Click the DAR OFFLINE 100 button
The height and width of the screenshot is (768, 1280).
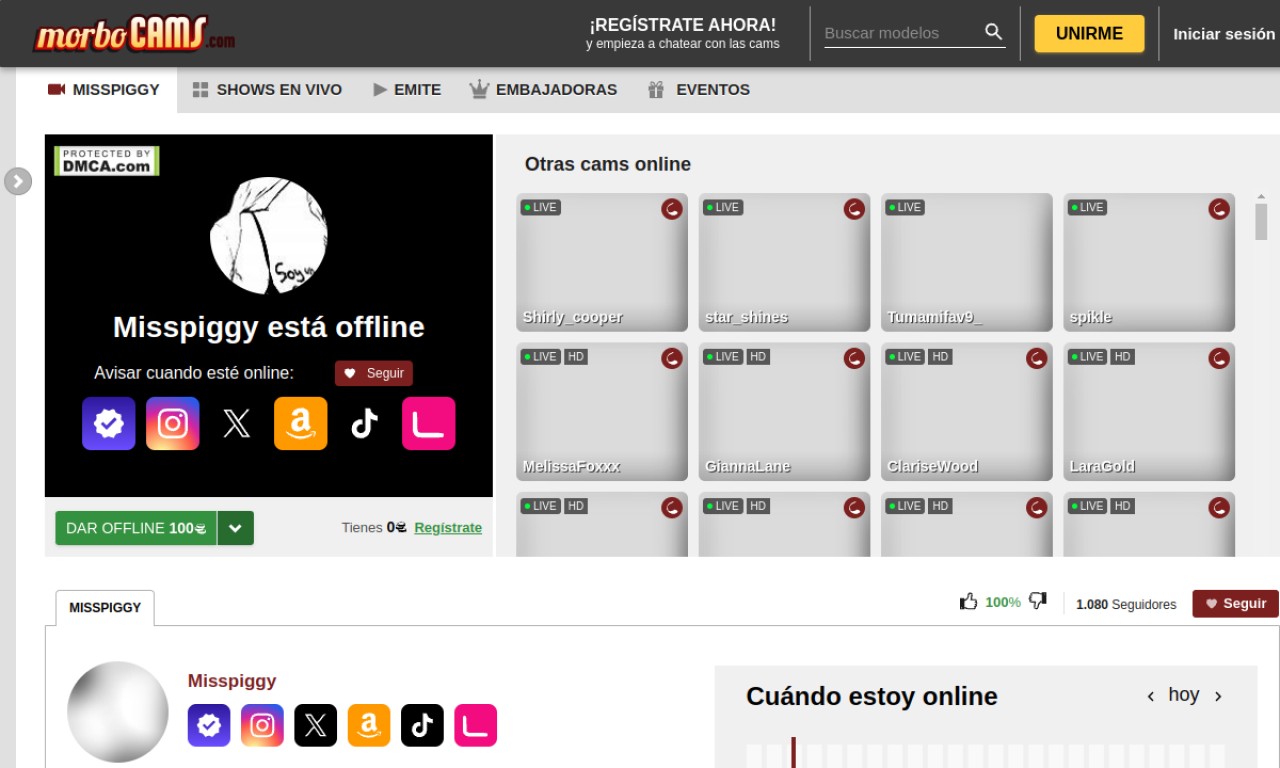click(x=136, y=528)
